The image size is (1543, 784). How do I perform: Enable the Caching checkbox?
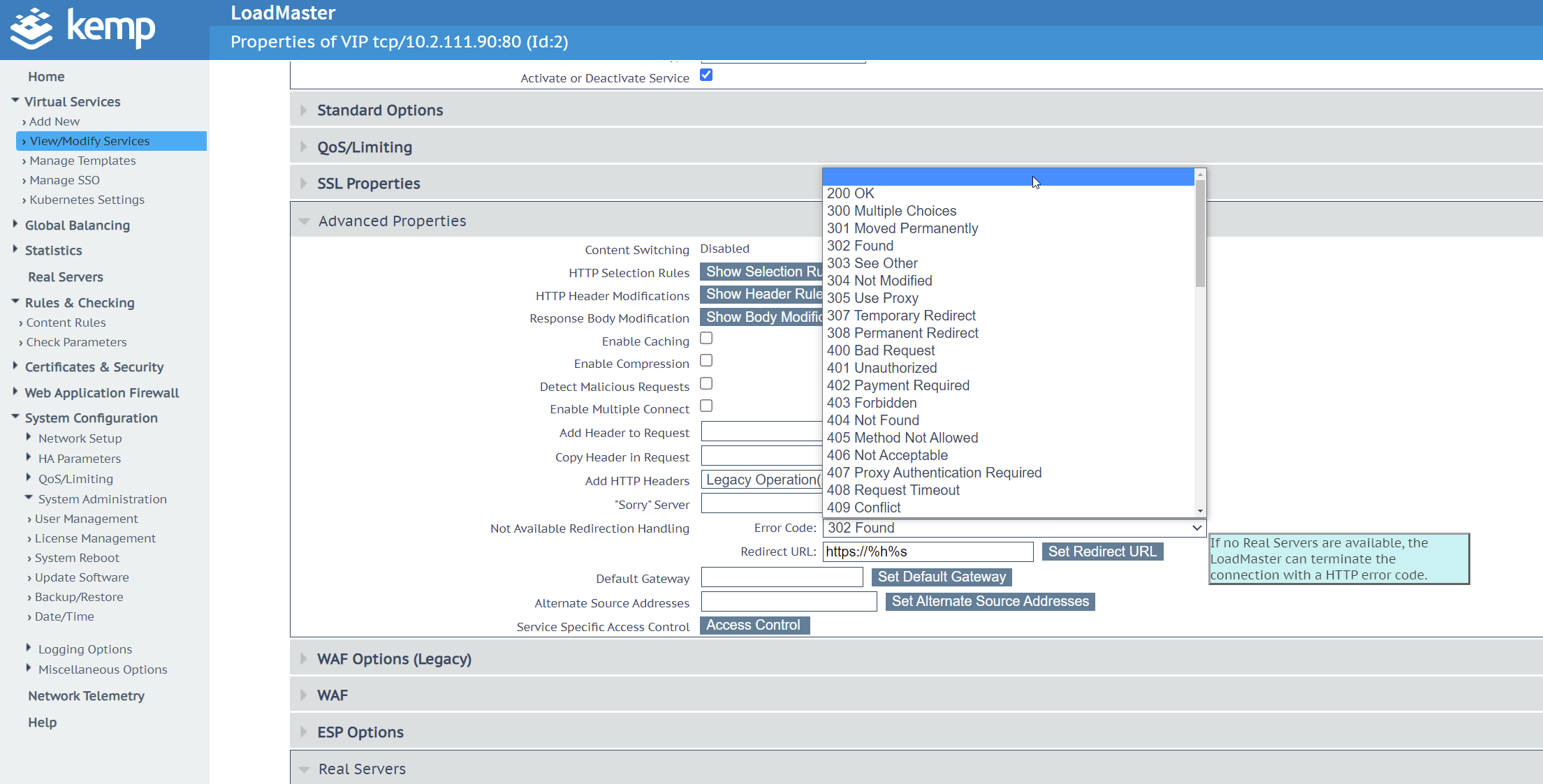click(706, 339)
